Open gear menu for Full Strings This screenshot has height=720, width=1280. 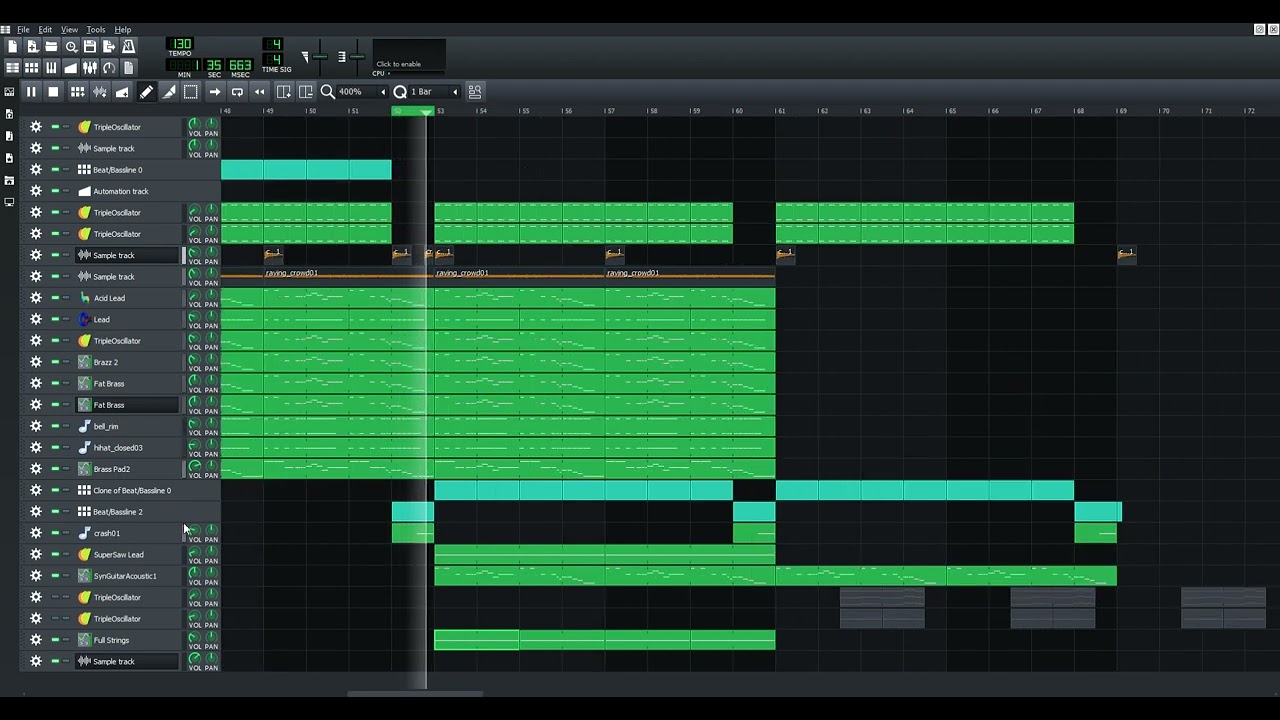click(36, 640)
